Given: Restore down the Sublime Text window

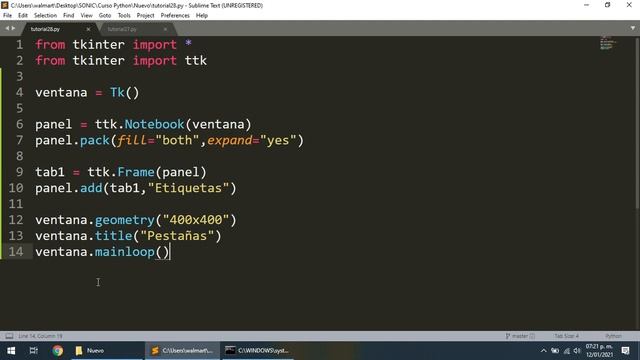Looking at the screenshot, I should click(x=607, y=5).
